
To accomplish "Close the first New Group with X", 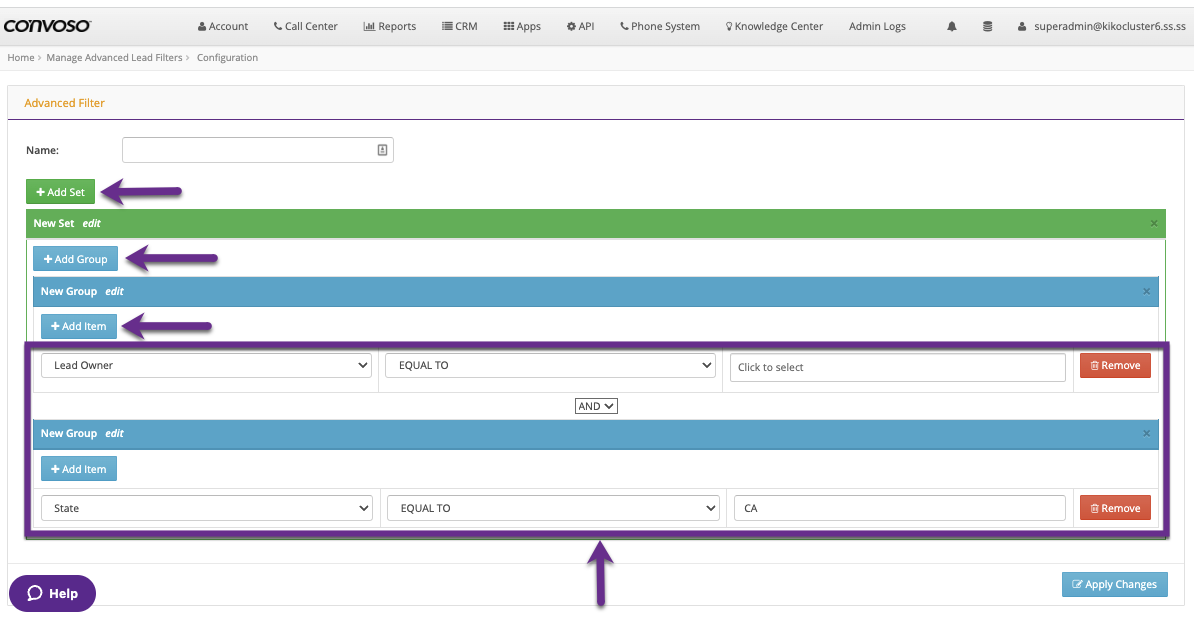I will (x=1146, y=291).
